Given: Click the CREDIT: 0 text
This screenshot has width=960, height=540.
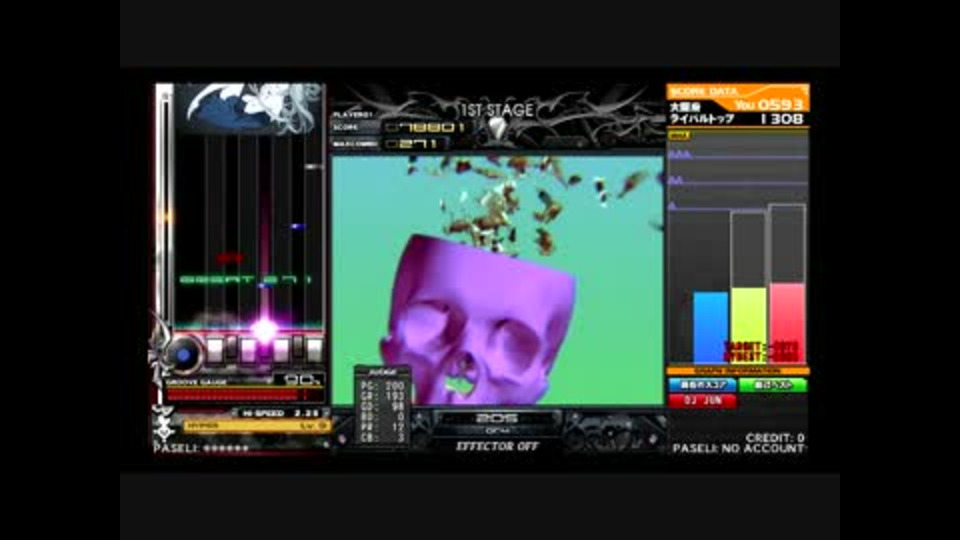Looking at the screenshot, I should [774, 438].
